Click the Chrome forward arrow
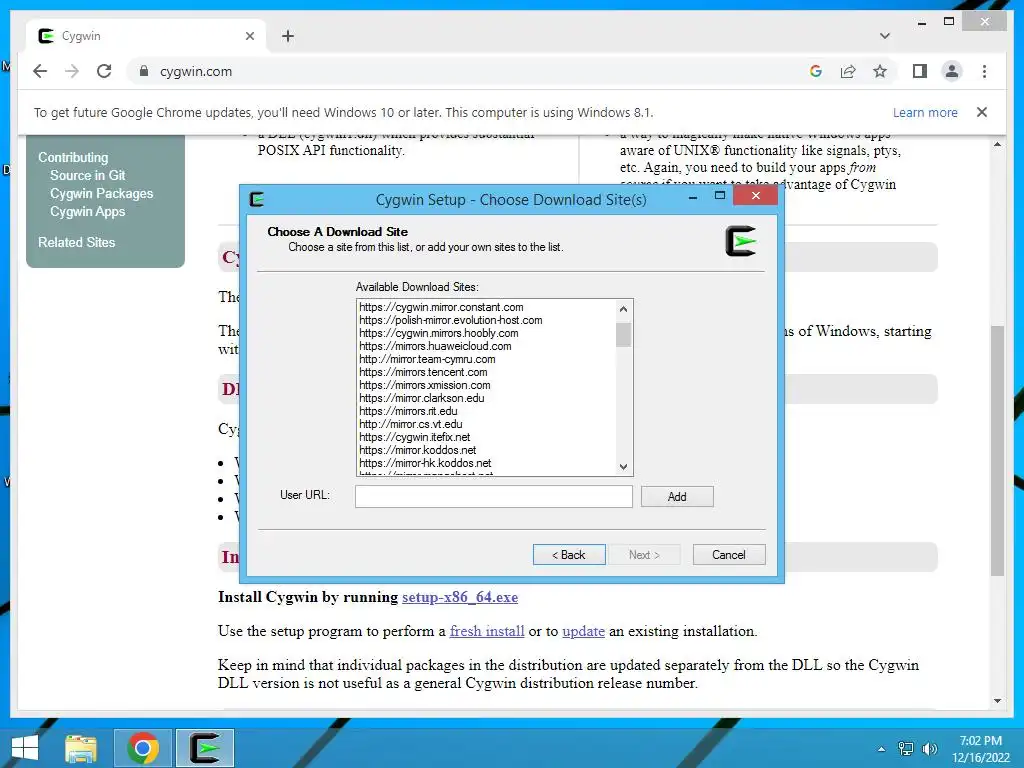1024x768 pixels. tap(72, 71)
